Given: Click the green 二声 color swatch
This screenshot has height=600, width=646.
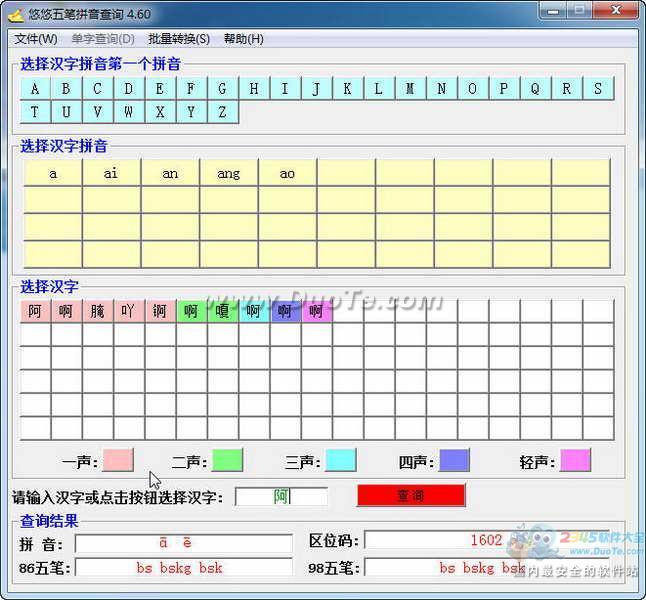Looking at the screenshot, I should 227,460.
